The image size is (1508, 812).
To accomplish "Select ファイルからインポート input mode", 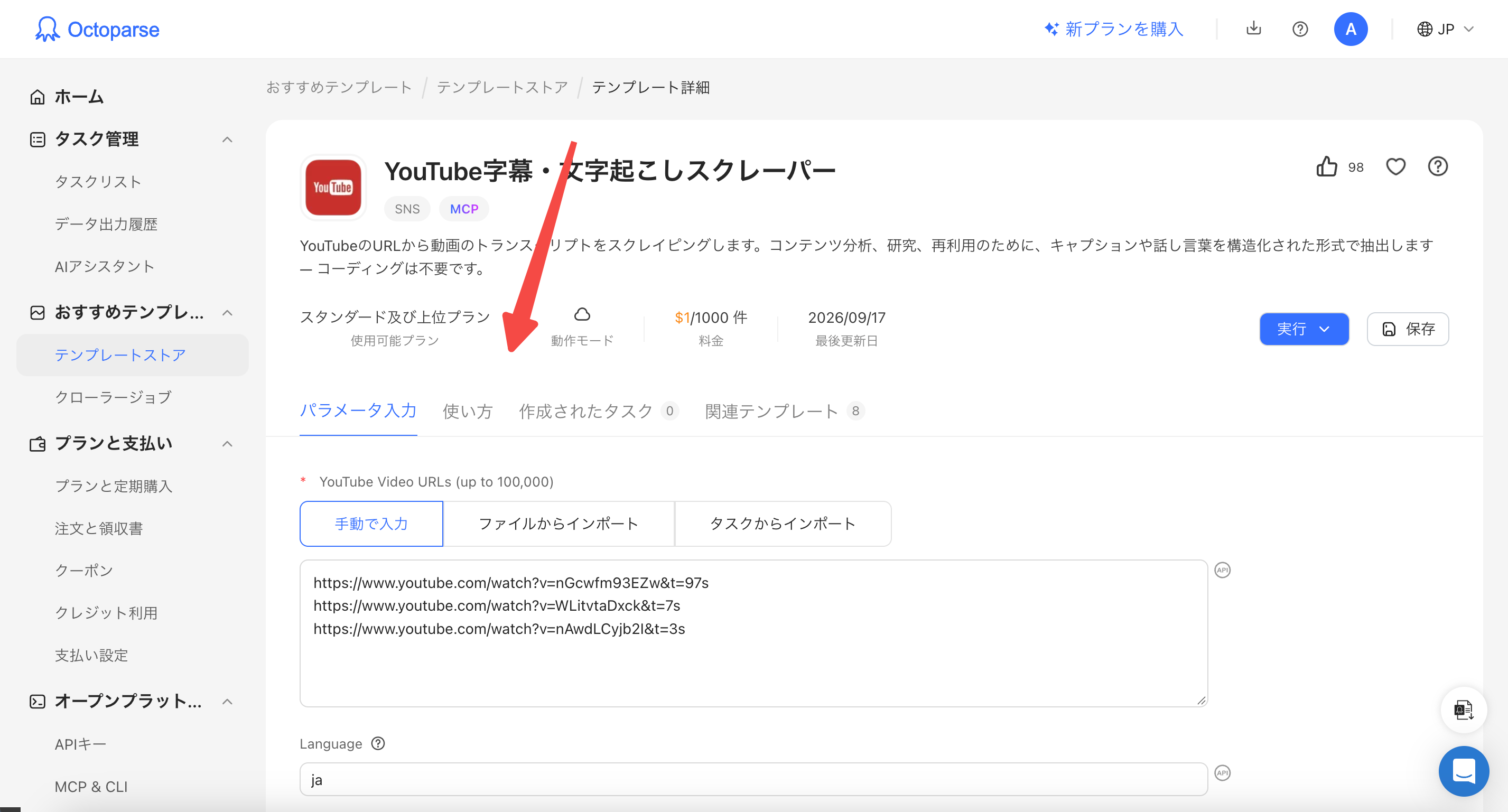I will point(558,524).
